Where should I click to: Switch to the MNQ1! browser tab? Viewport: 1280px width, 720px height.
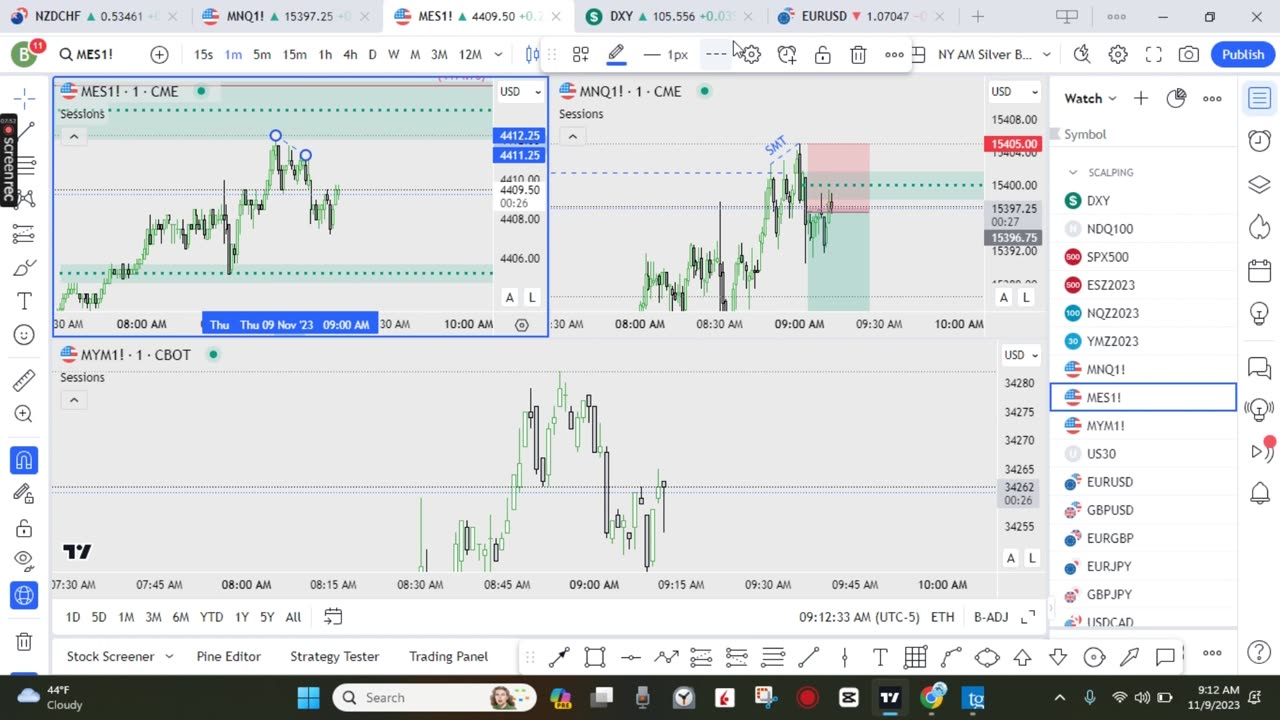pos(287,16)
